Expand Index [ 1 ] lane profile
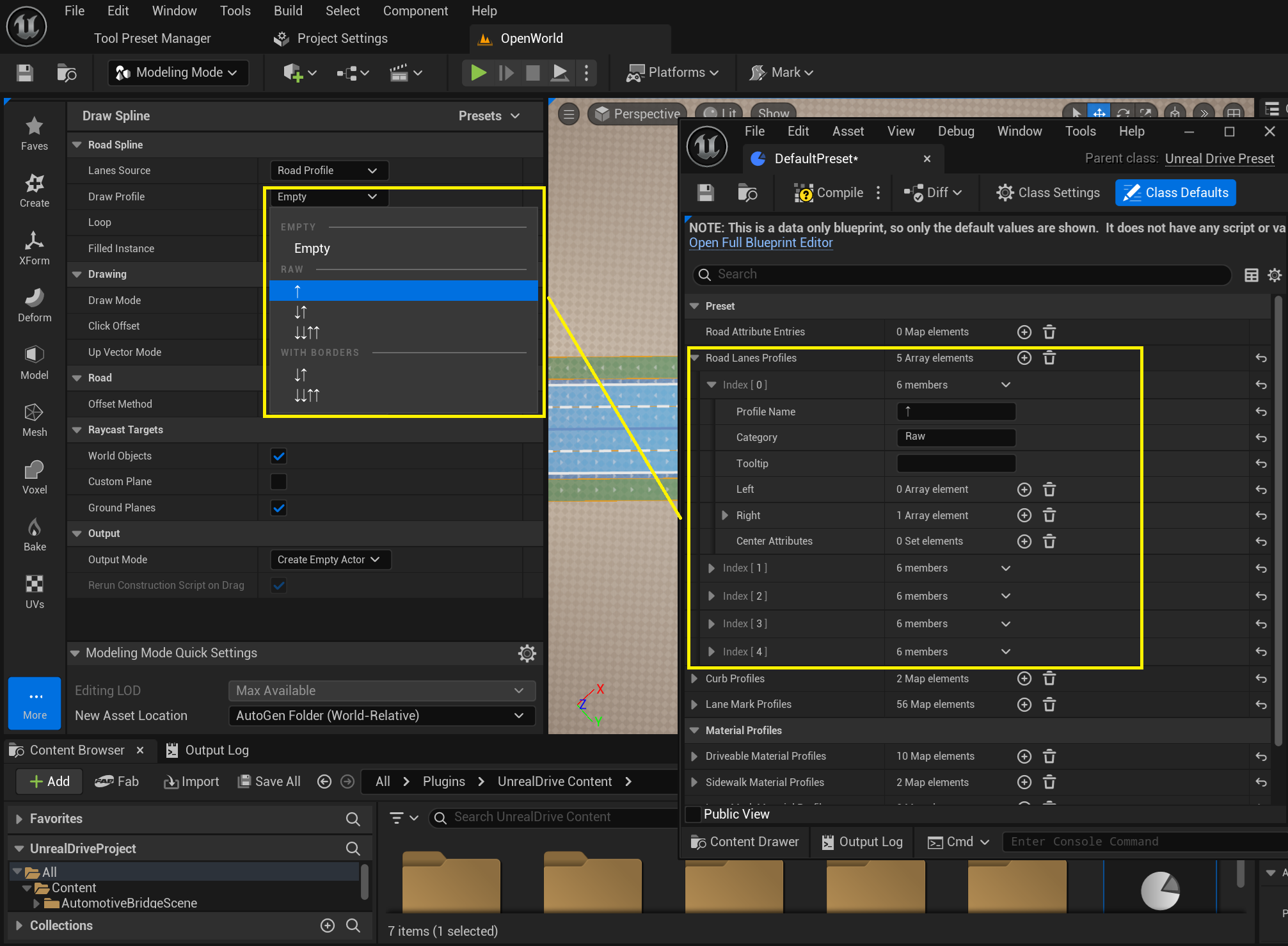Screen dimensions: 1288x946 pyautogui.click(x=711, y=568)
